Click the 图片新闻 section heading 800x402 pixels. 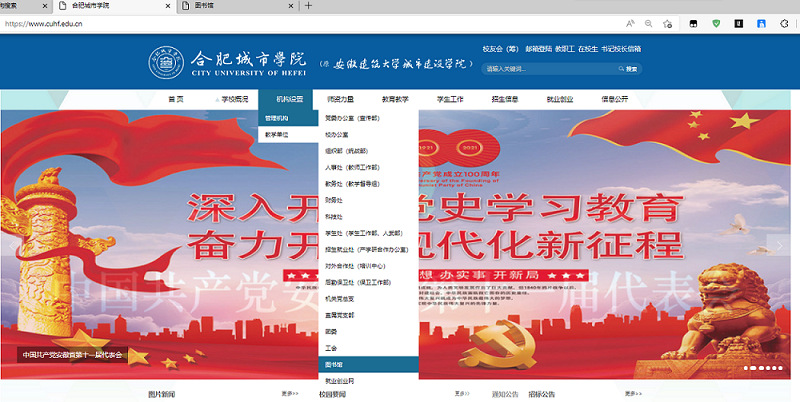coord(161,394)
